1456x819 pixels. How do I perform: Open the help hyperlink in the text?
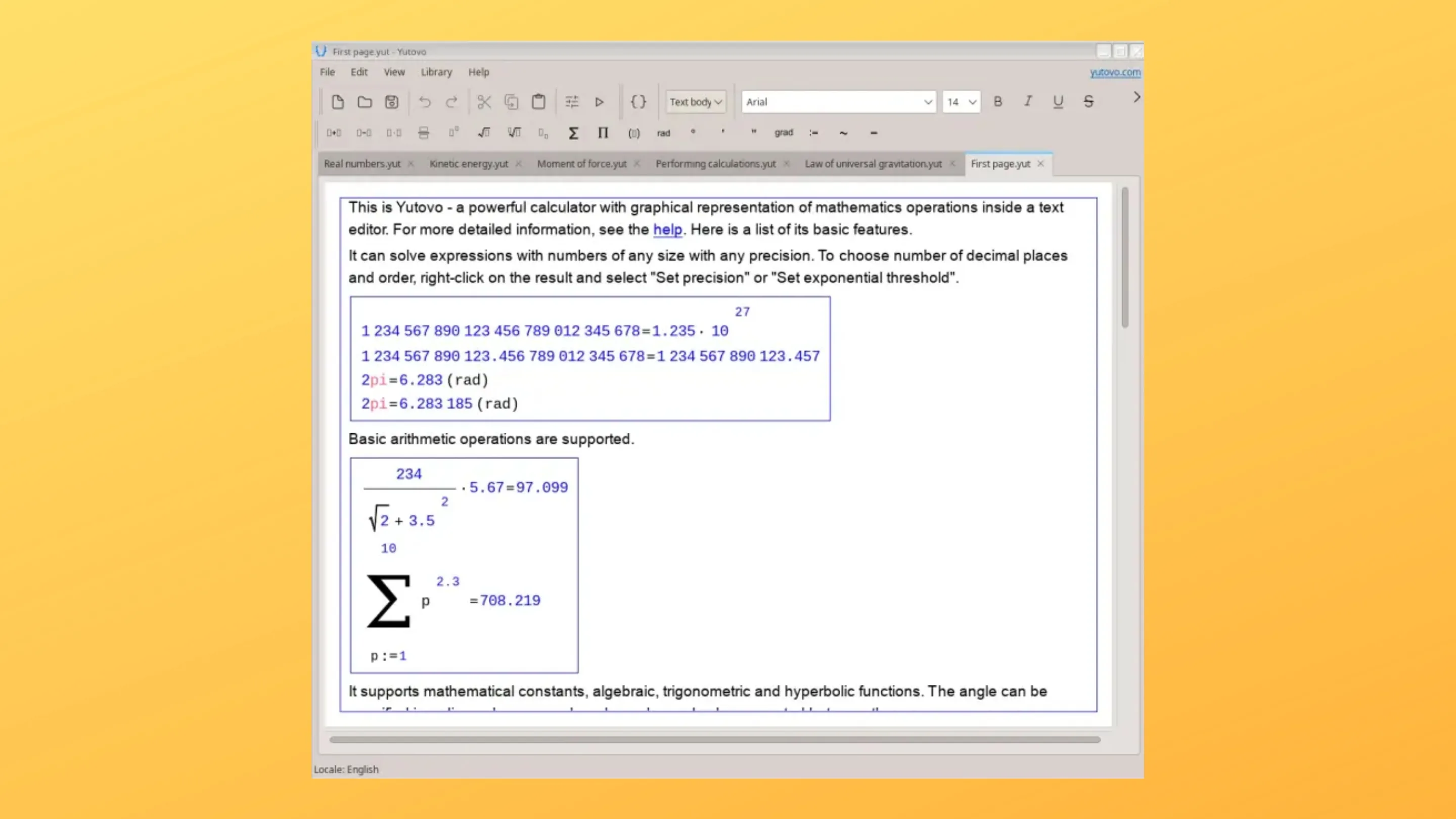(667, 230)
